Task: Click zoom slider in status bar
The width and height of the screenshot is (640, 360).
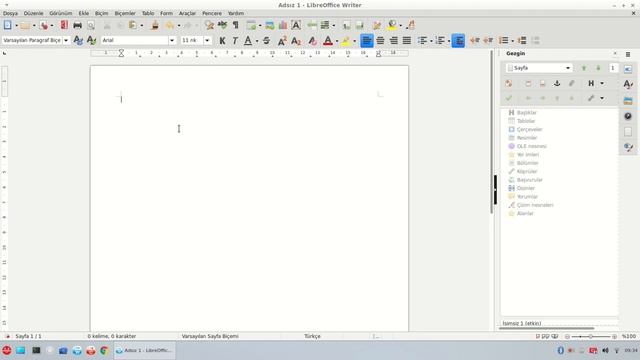Action: (591, 336)
